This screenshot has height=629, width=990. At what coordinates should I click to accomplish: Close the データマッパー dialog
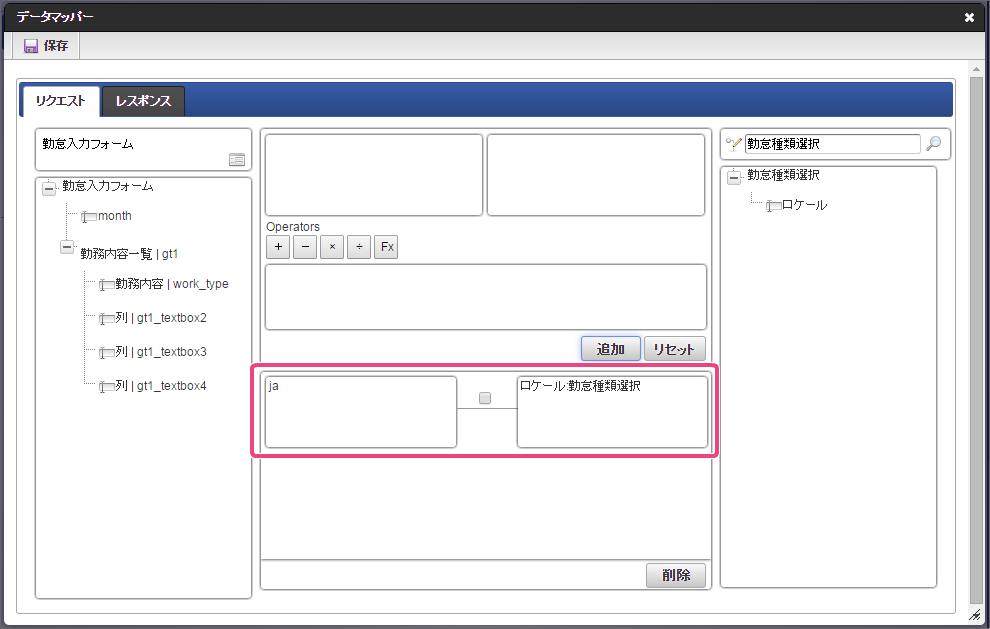pyautogui.click(x=969, y=17)
